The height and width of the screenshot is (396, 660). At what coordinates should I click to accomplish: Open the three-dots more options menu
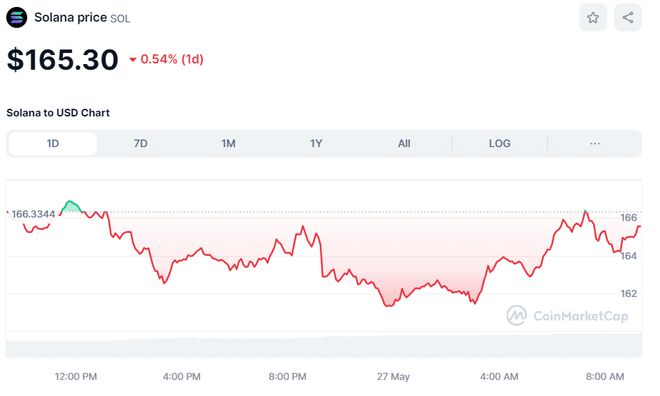[595, 144]
